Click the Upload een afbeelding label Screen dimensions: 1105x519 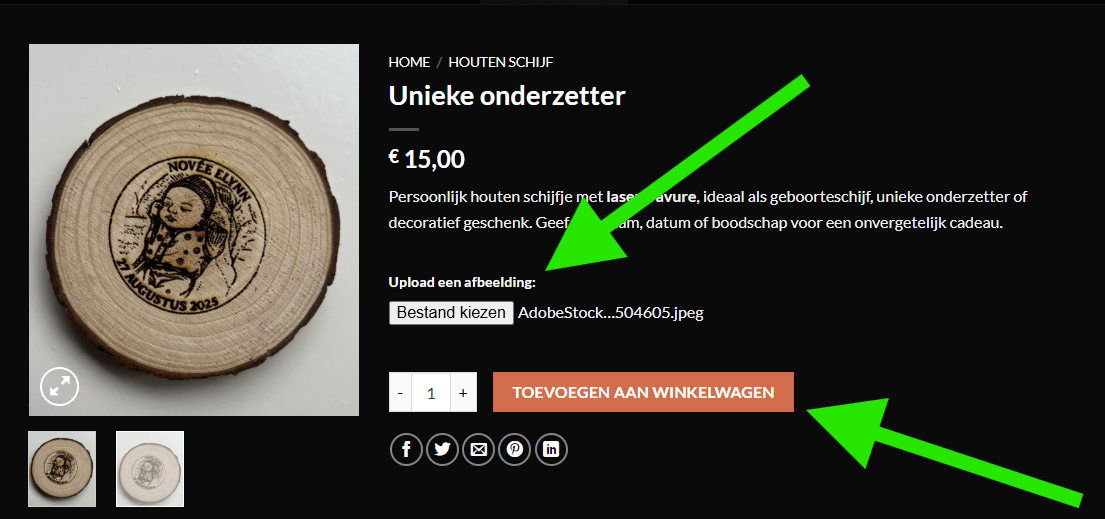click(462, 282)
